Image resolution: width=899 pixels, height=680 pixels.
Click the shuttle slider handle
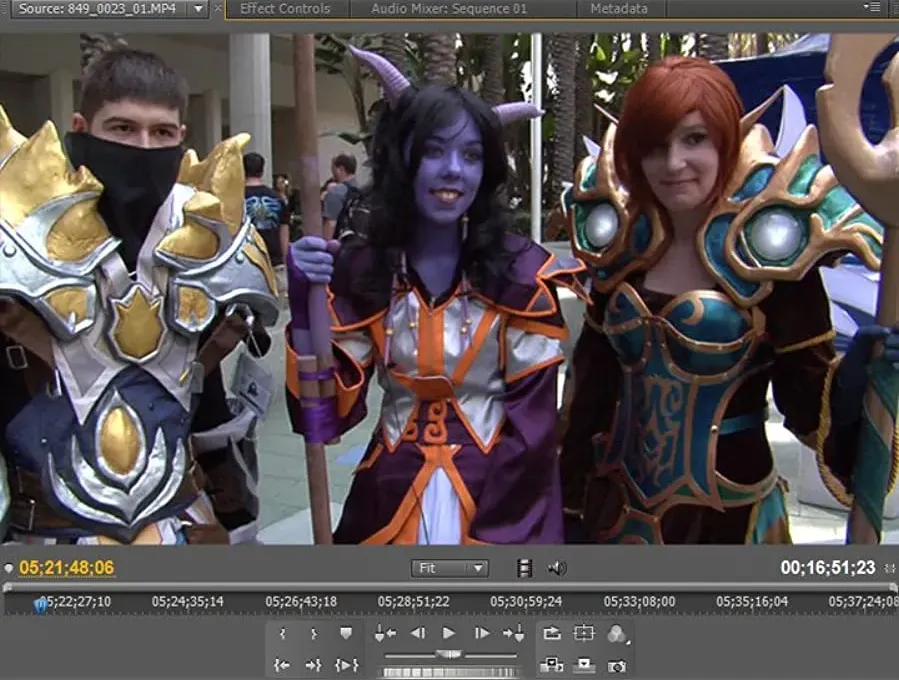[449, 654]
